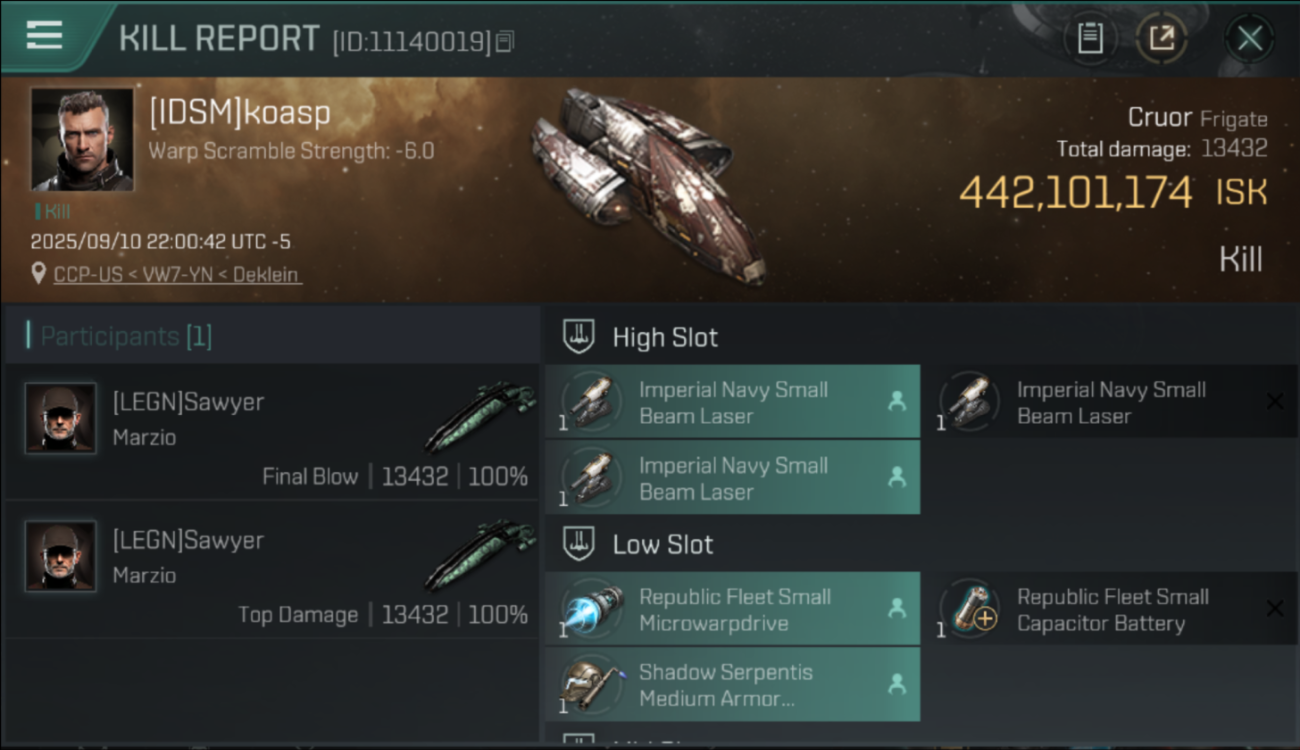The image size is (1300, 750).
Task: Click the Republic Fleet Small Capacitor Battery icon
Action: click(970, 609)
